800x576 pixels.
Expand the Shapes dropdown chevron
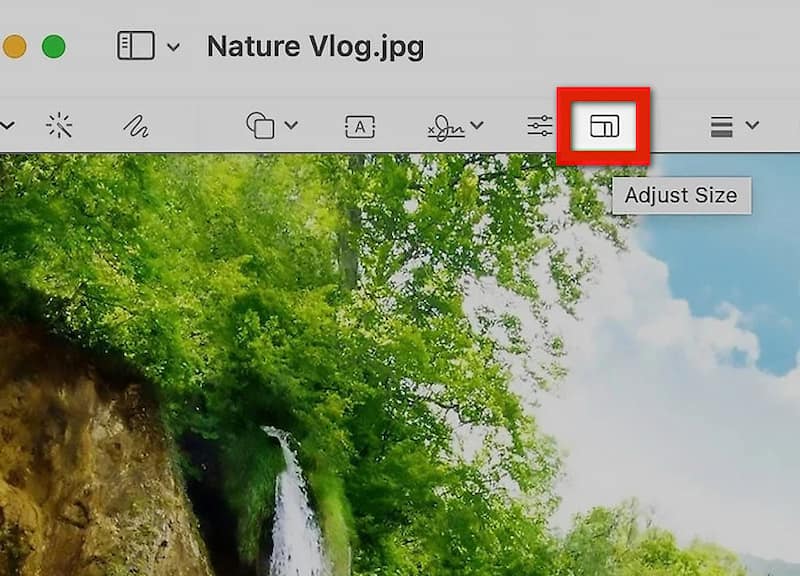click(x=291, y=125)
